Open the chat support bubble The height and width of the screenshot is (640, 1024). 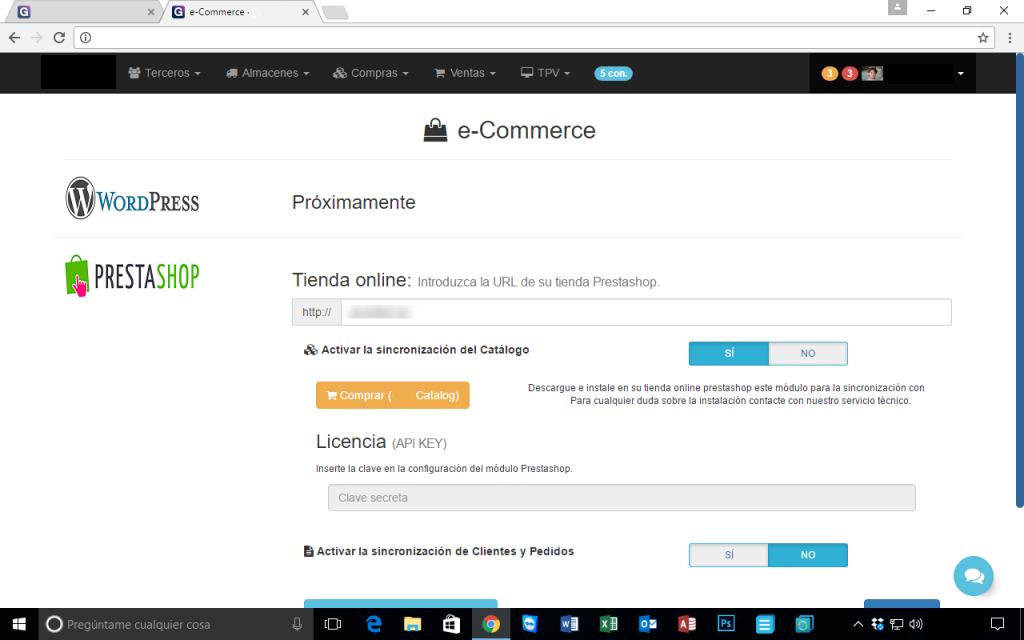coord(973,576)
